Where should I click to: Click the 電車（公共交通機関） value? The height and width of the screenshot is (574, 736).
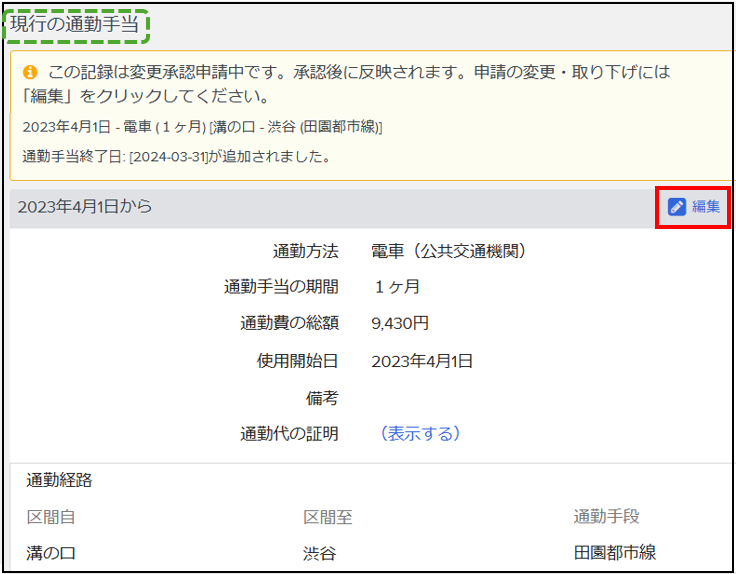point(448,251)
